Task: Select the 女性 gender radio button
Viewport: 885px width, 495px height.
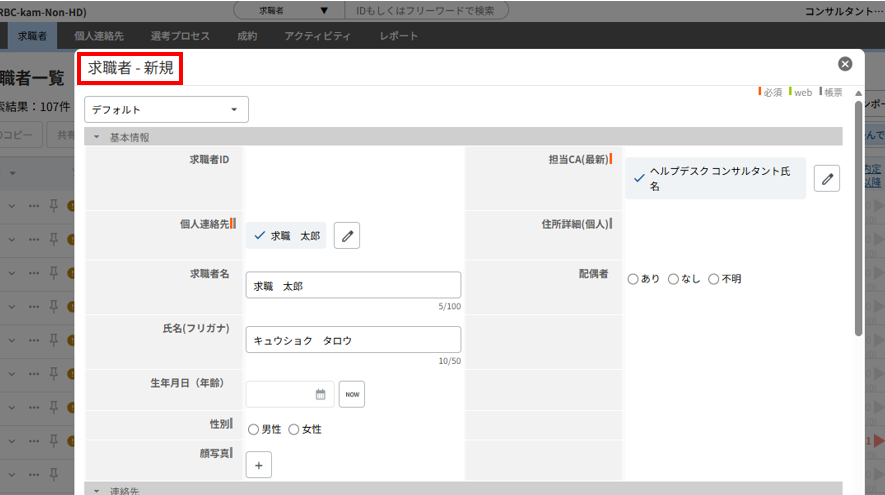Action: pyautogui.click(x=294, y=429)
